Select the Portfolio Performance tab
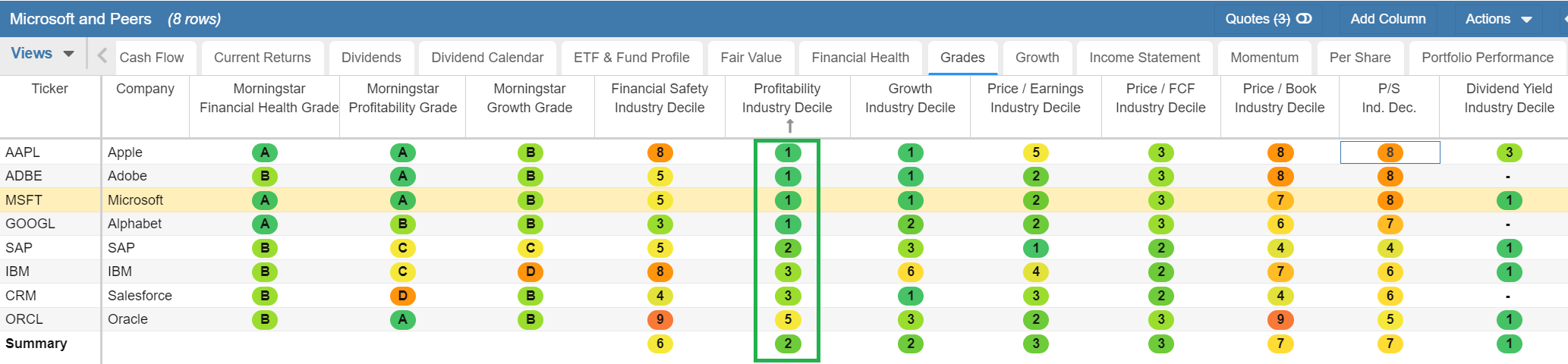The width and height of the screenshot is (1568, 364). coord(1488,58)
